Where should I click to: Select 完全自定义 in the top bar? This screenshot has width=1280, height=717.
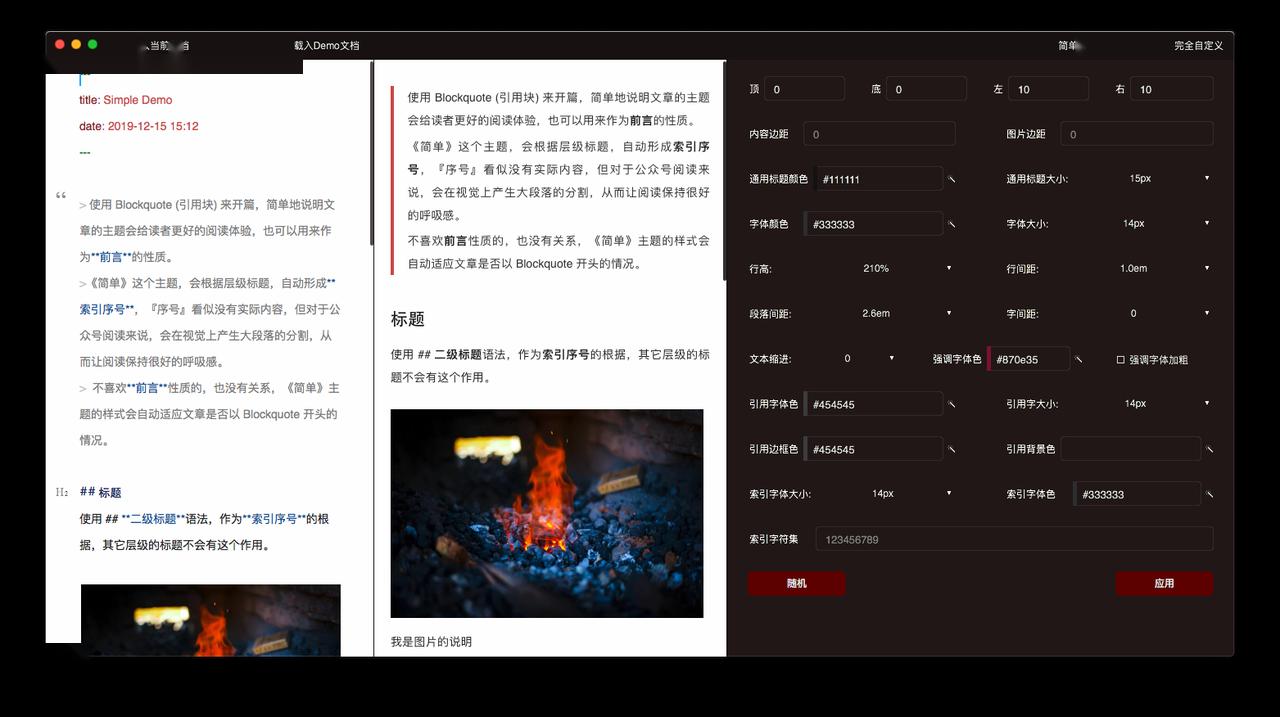coord(1198,46)
